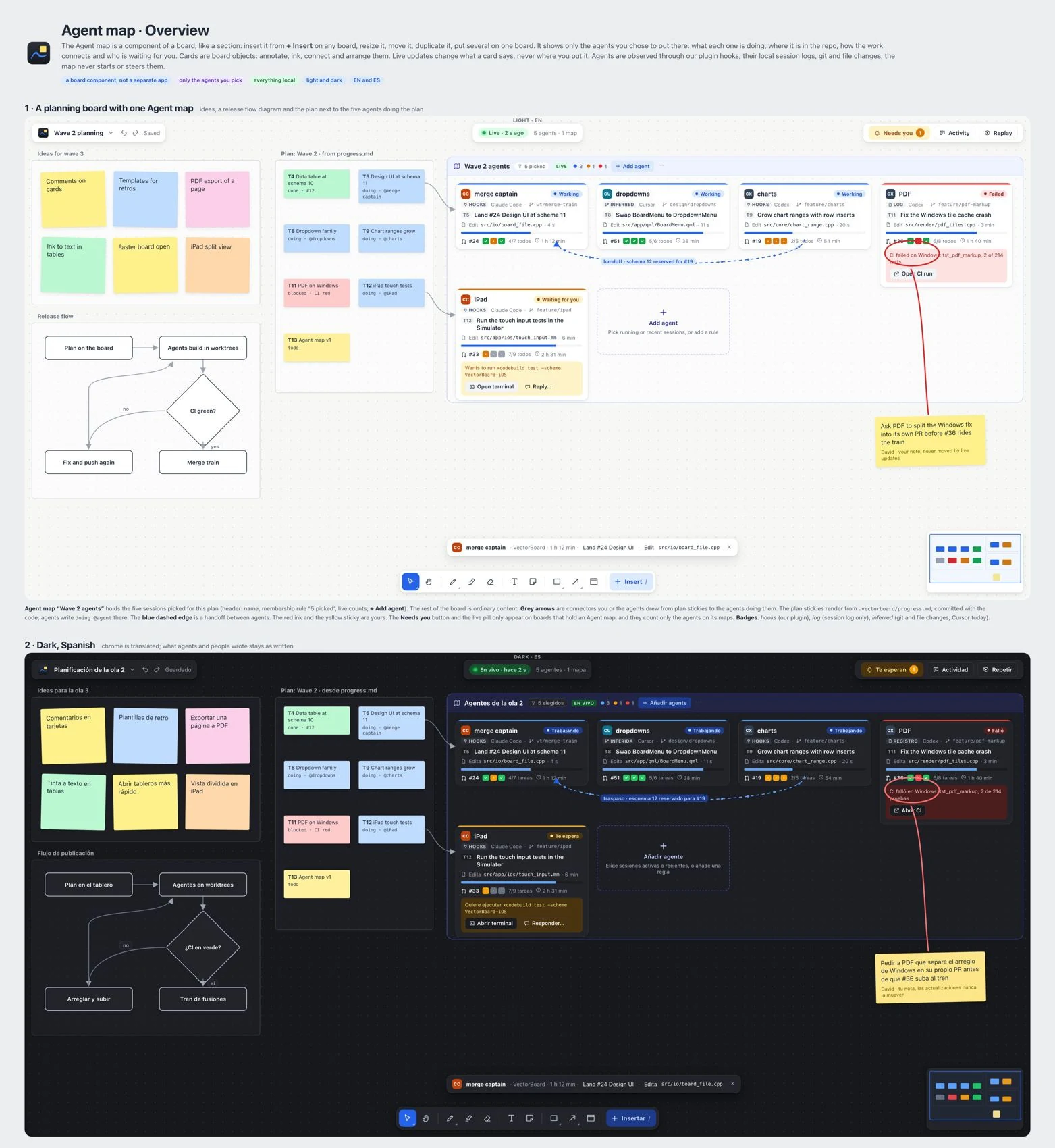The width and height of the screenshot is (1055, 1148).
Task: Click the Insertar button in the dark toolbar
Action: pos(631,1118)
